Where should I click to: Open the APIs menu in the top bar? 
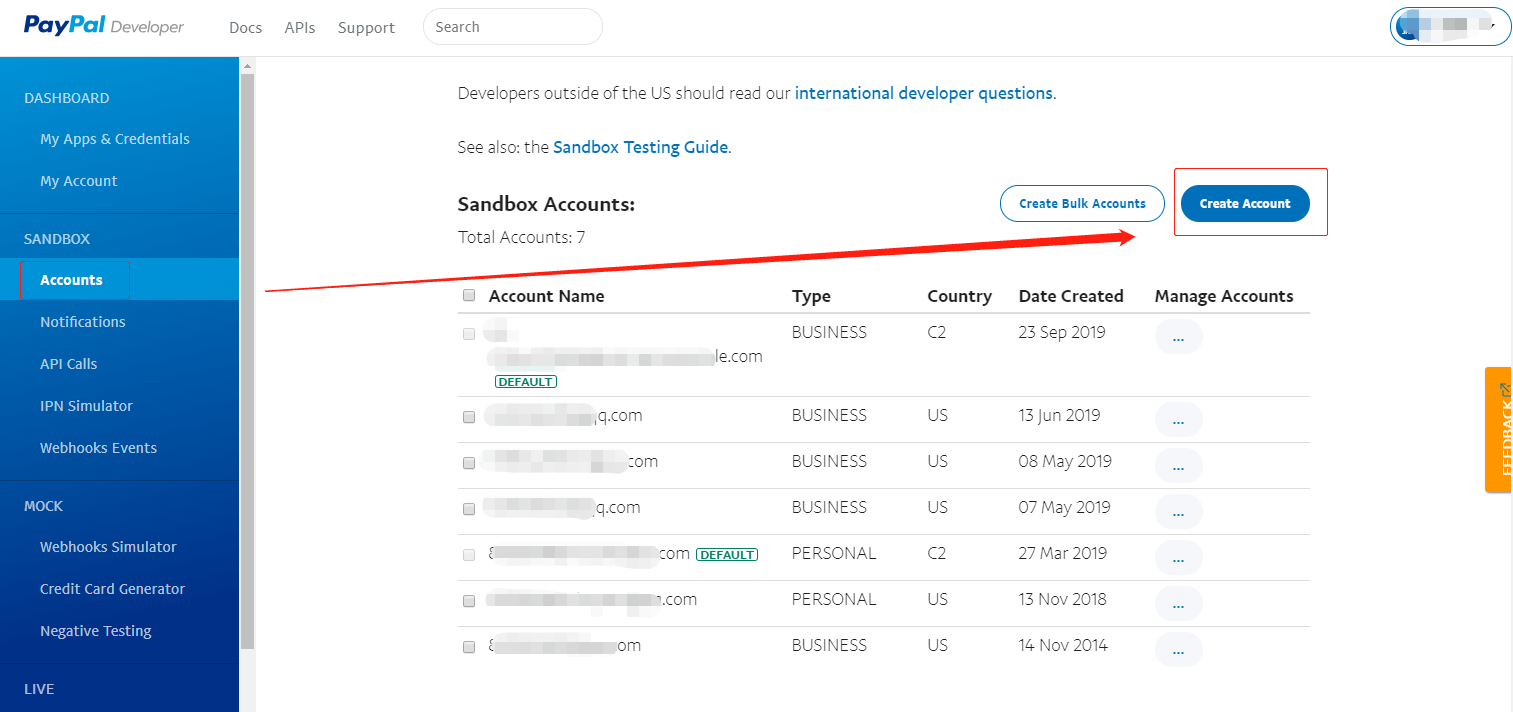(x=300, y=28)
